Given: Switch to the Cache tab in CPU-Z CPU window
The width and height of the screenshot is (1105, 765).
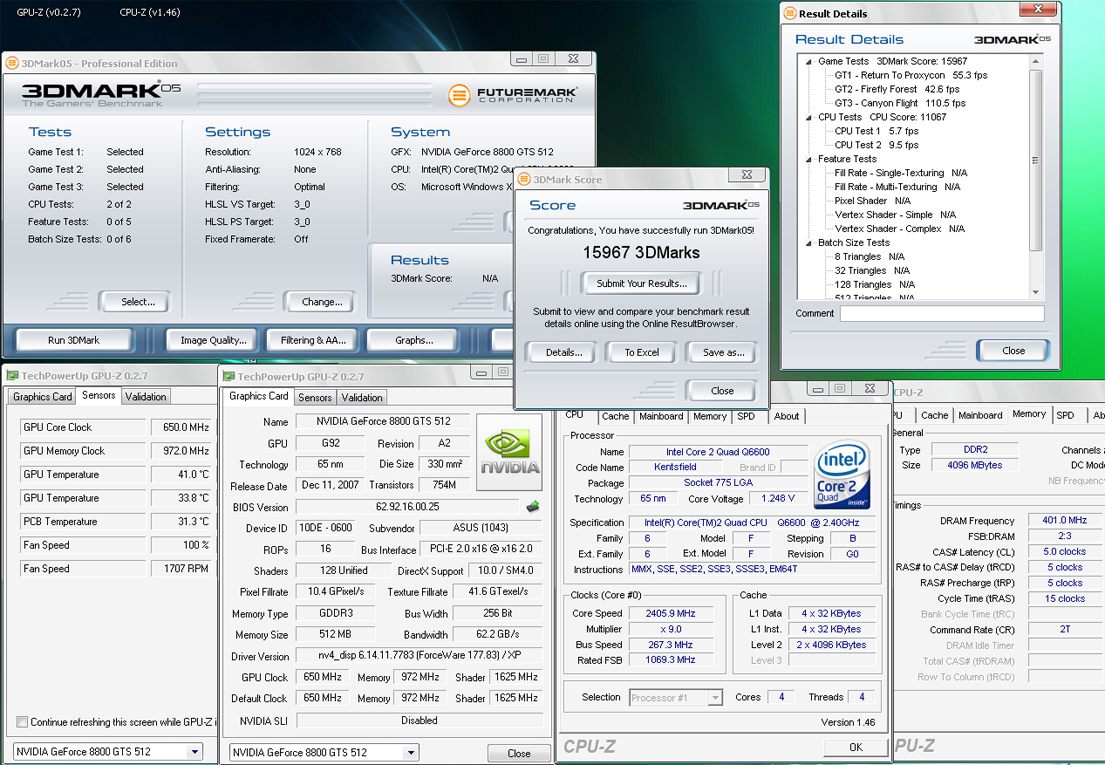Looking at the screenshot, I should click(615, 416).
